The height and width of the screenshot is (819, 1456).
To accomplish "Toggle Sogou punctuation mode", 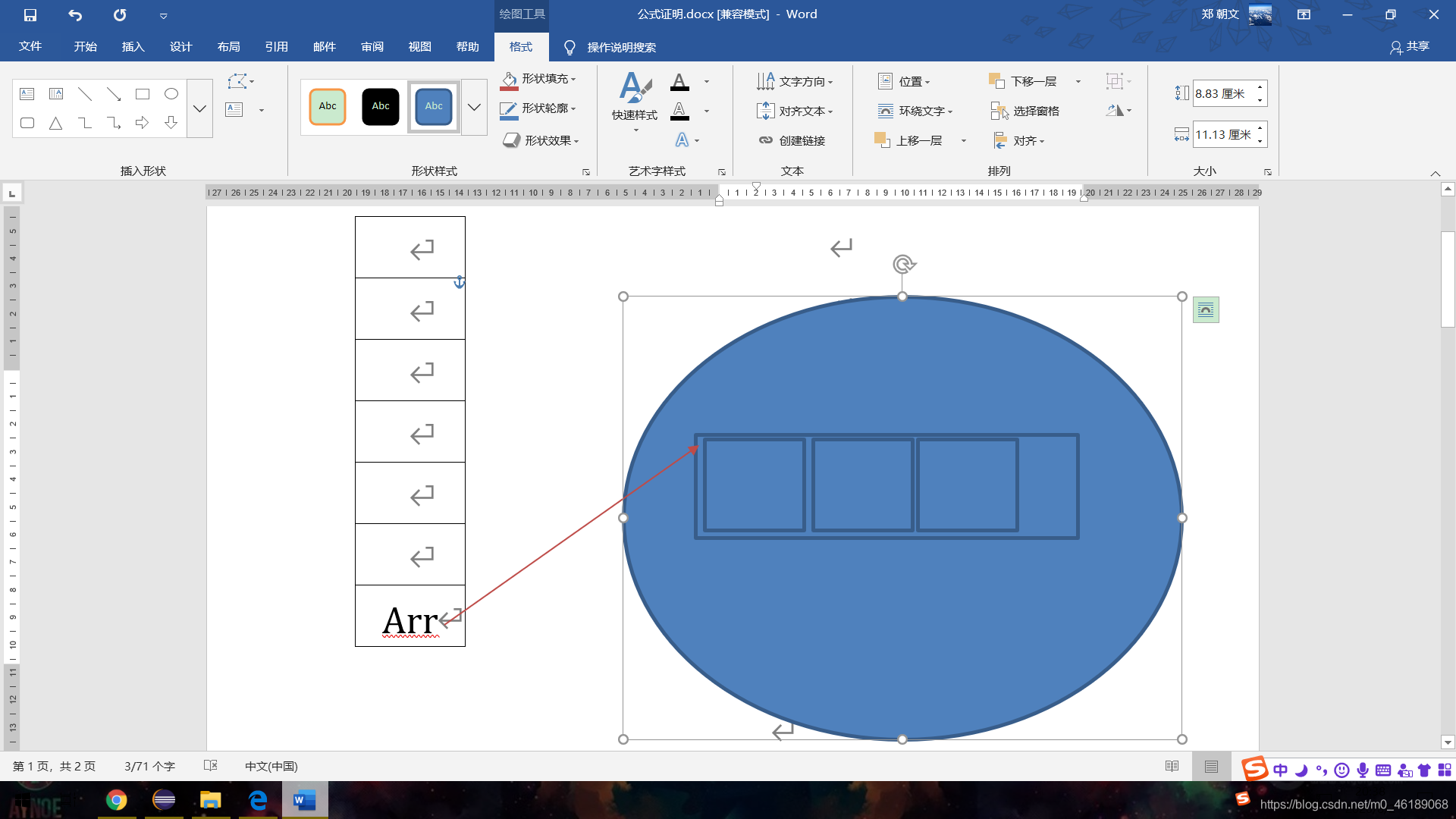I will [1321, 770].
